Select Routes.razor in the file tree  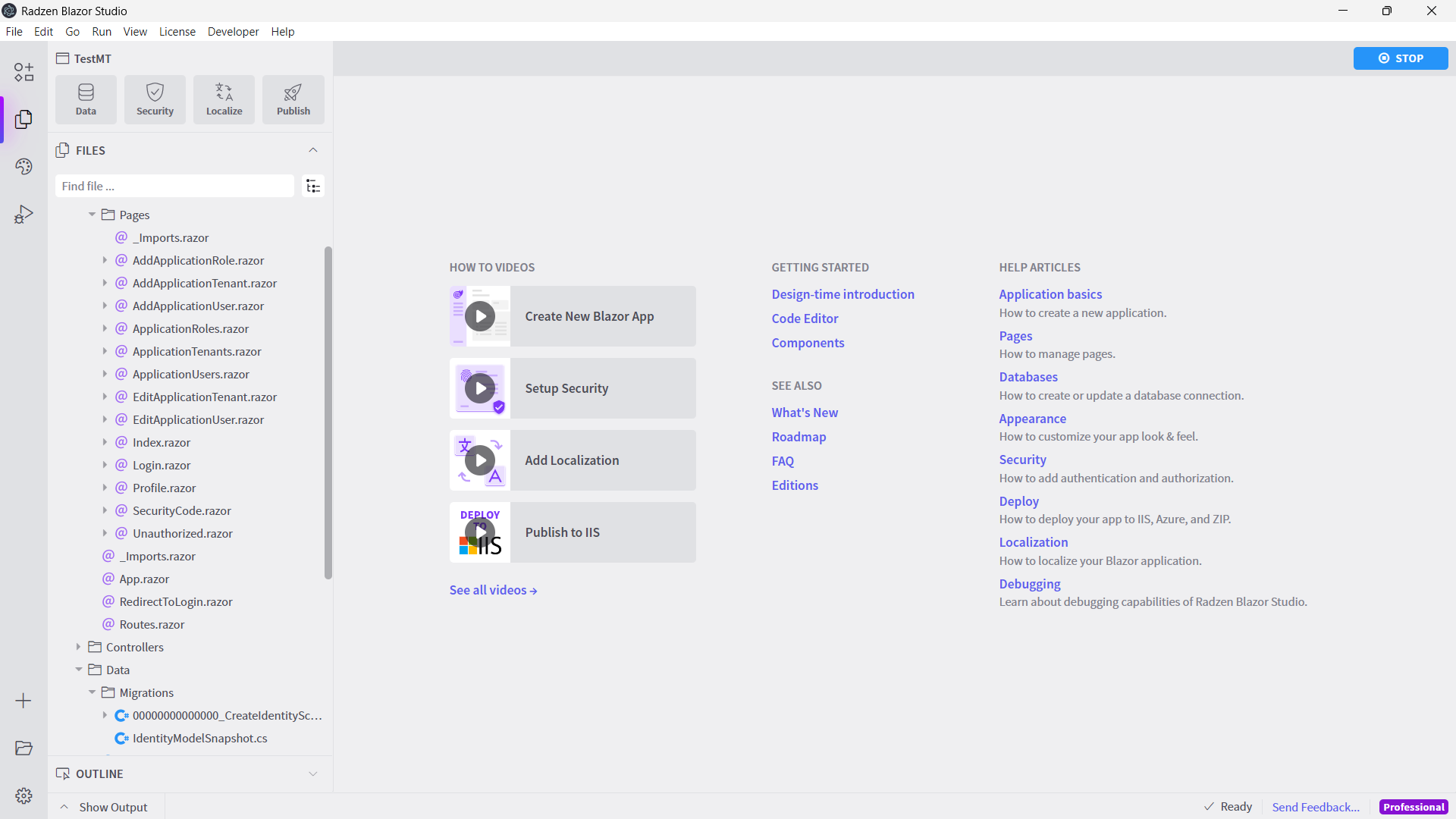click(x=151, y=624)
